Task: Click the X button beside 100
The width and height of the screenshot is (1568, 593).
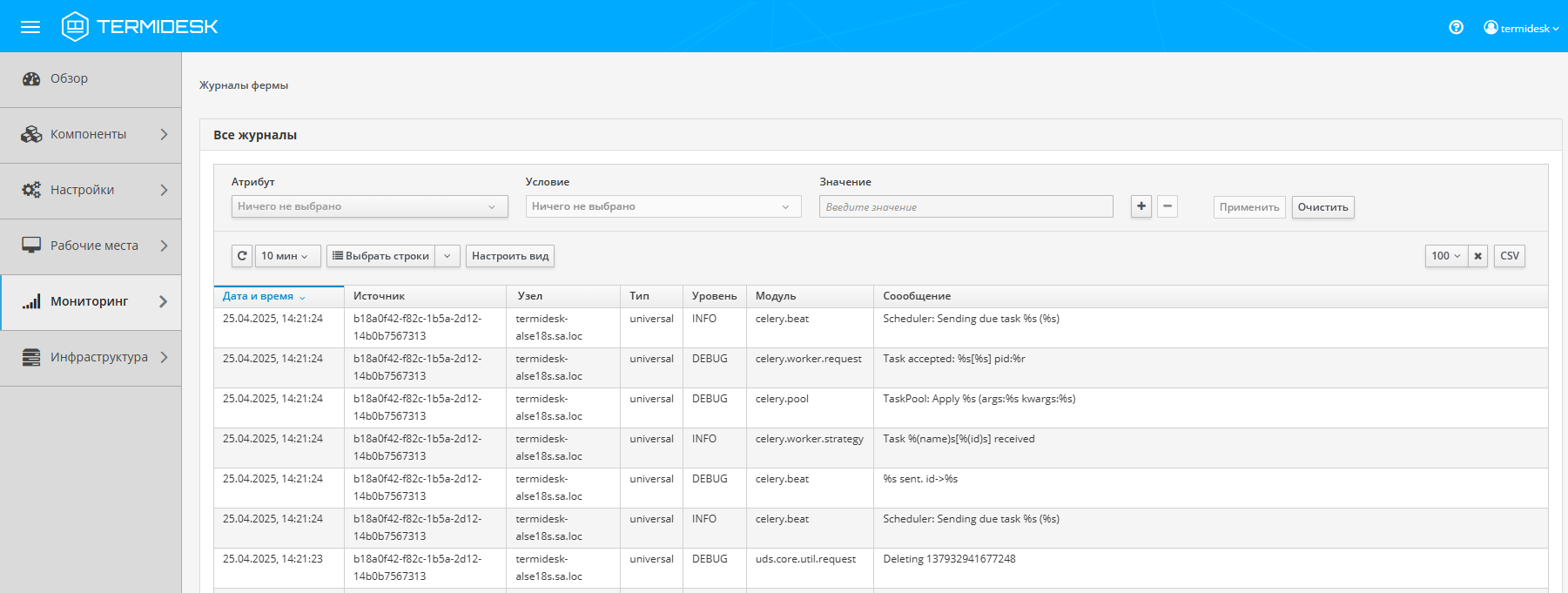Action: 1477,256
